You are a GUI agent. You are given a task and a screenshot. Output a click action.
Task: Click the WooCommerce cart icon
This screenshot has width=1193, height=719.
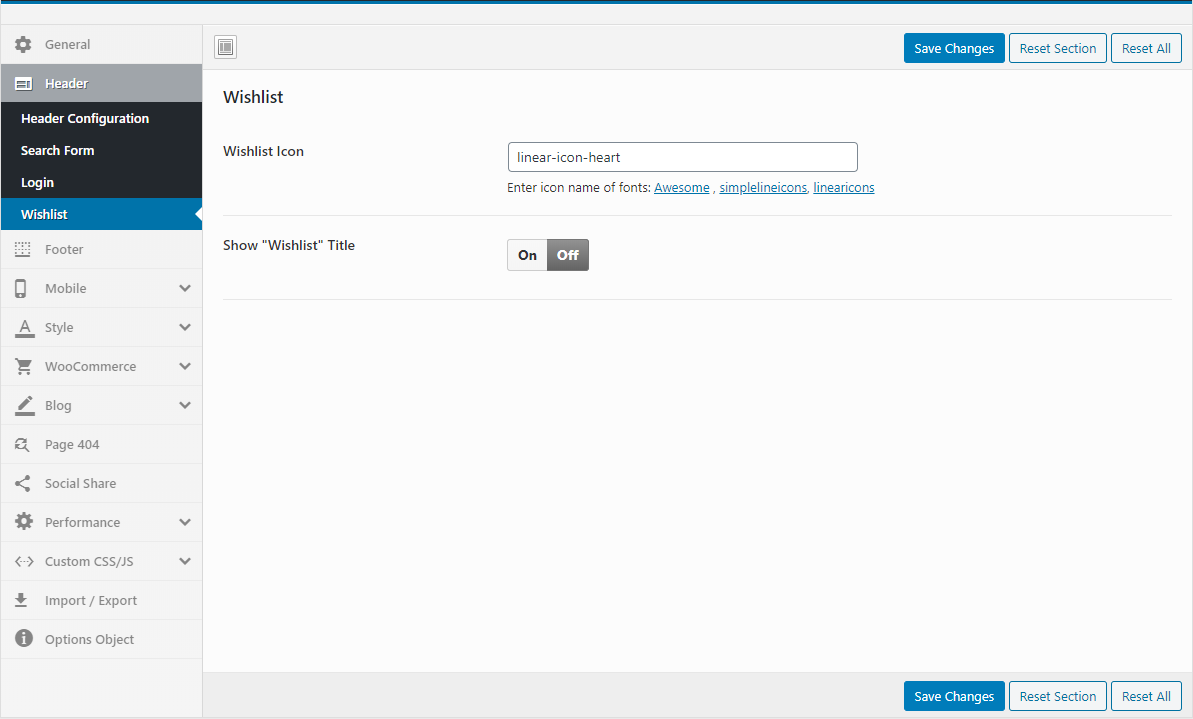(24, 367)
